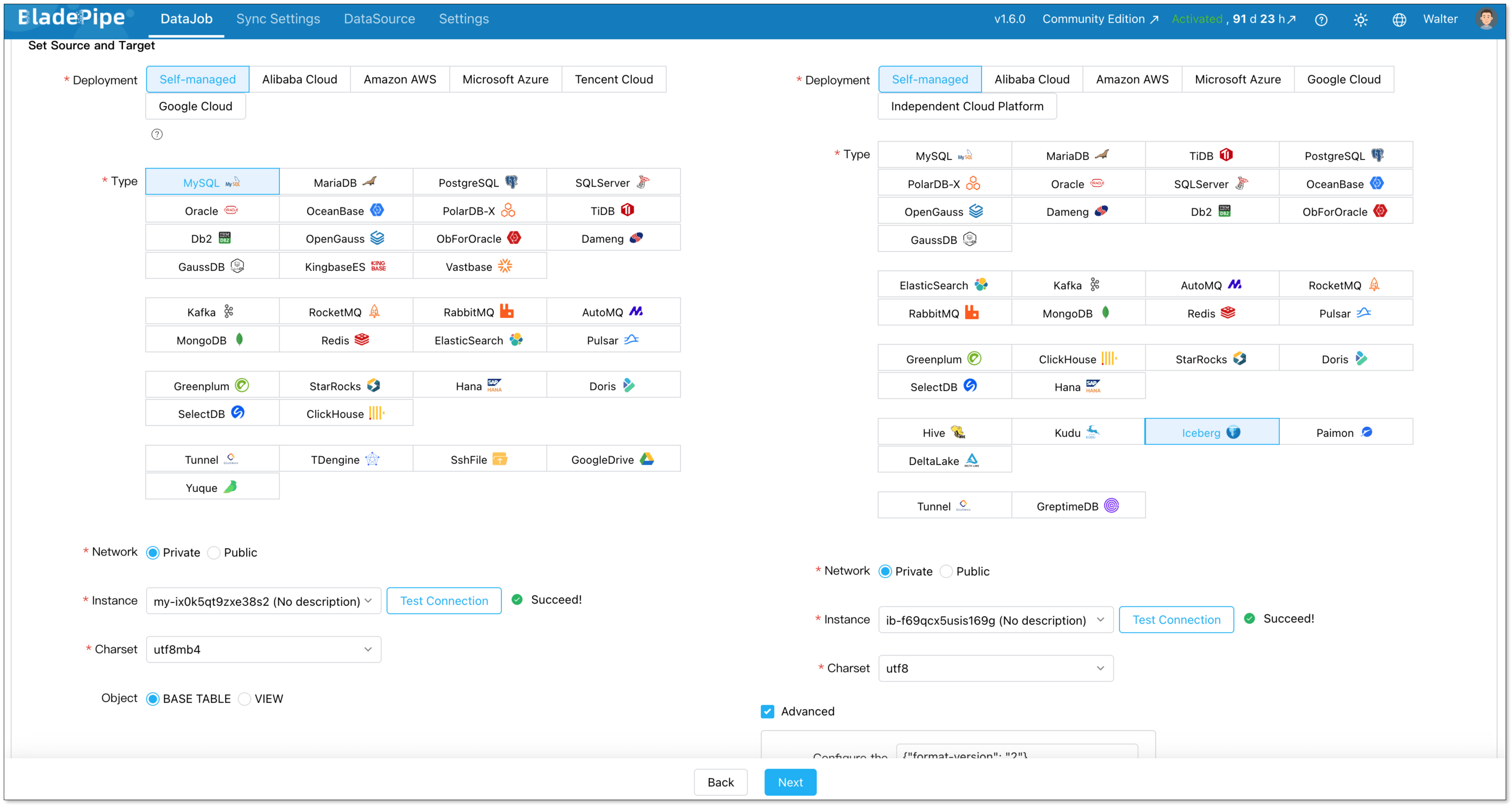
Task: Open the activation time remaining link
Action: (x=1264, y=19)
